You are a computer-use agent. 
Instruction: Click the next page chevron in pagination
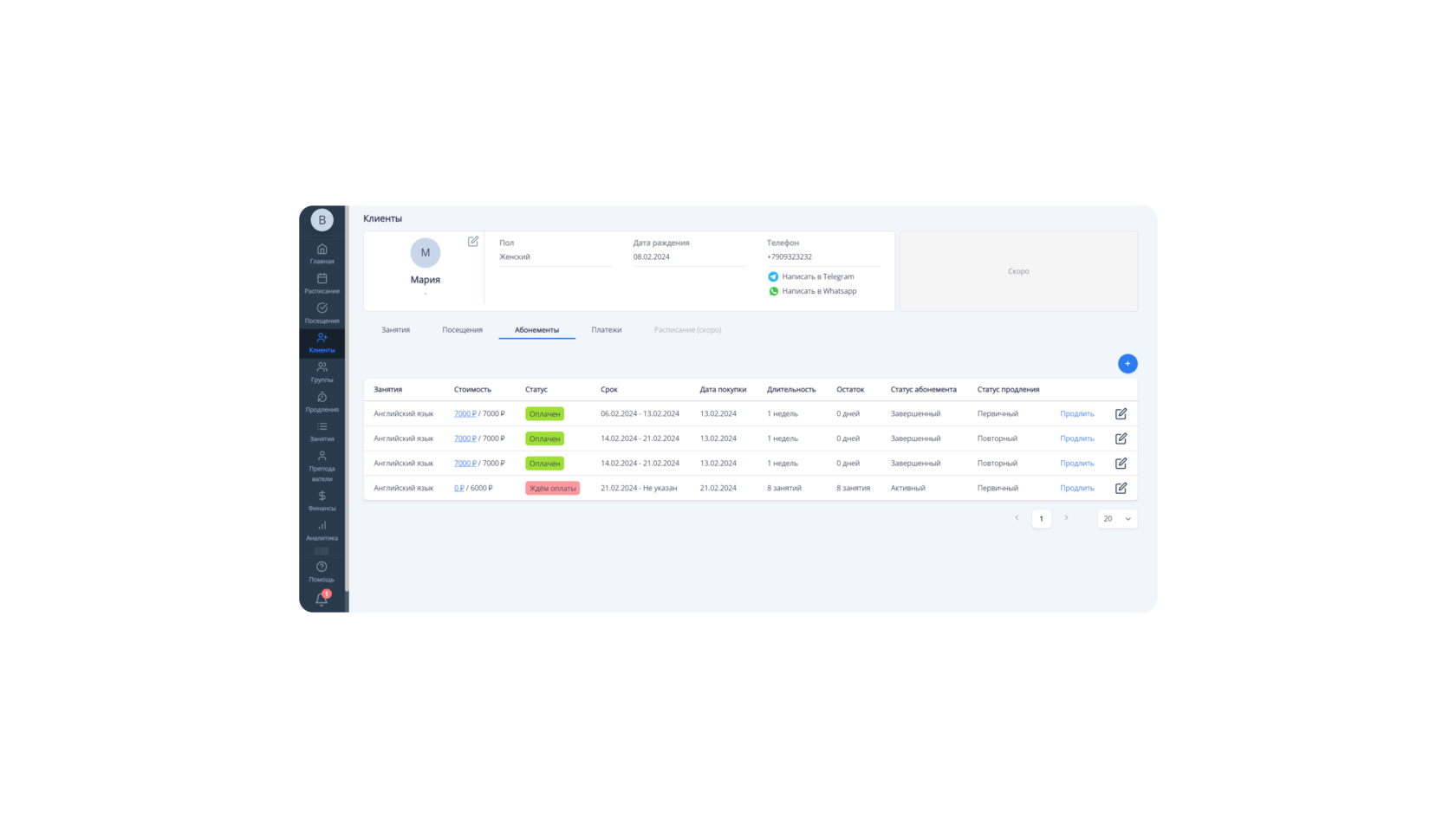click(x=1066, y=518)
